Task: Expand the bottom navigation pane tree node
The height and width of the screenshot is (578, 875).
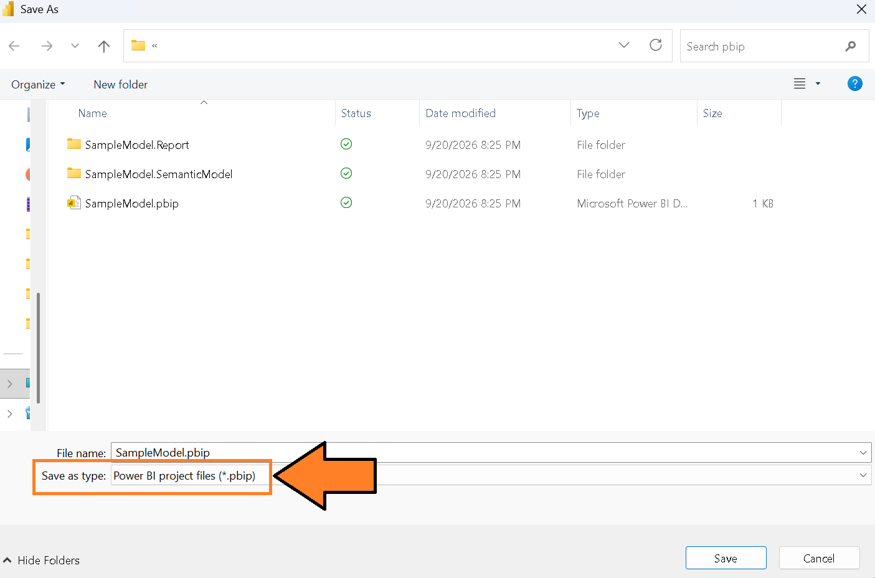Action: tap(9, 413)
